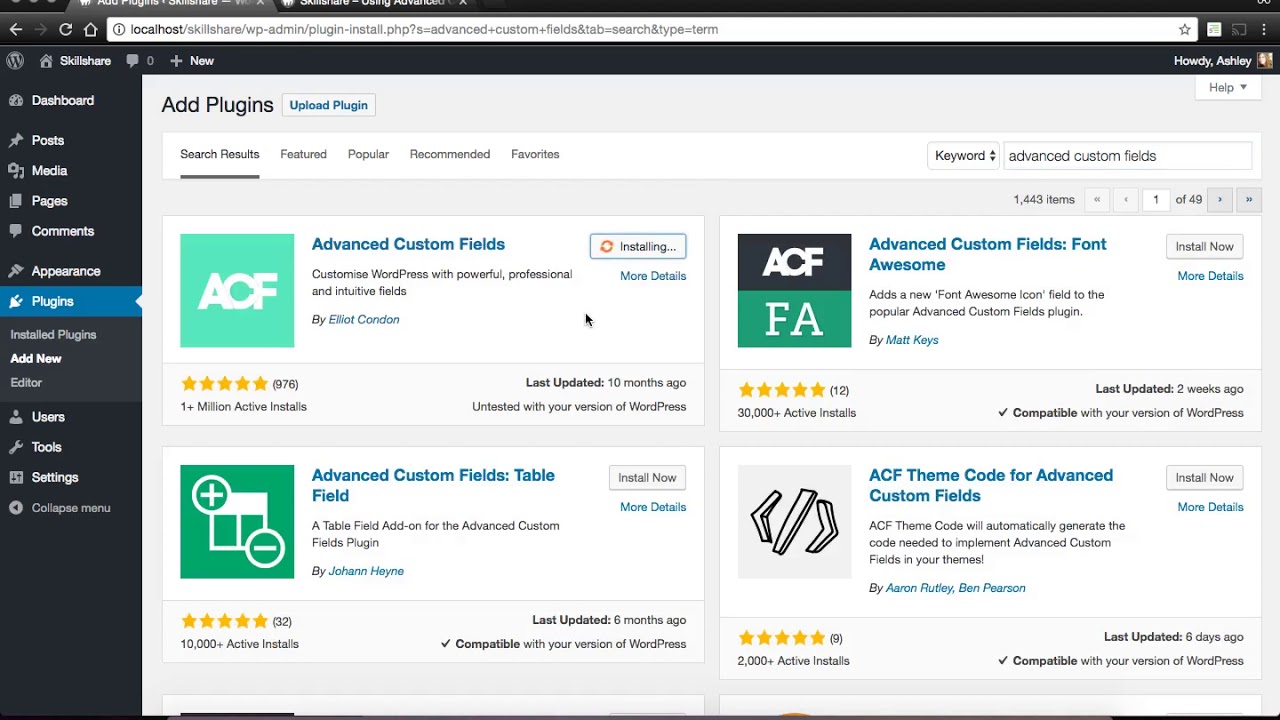Jump to last results page arrow
Screen dimensions: 1280x720
tap(1249, 200)
